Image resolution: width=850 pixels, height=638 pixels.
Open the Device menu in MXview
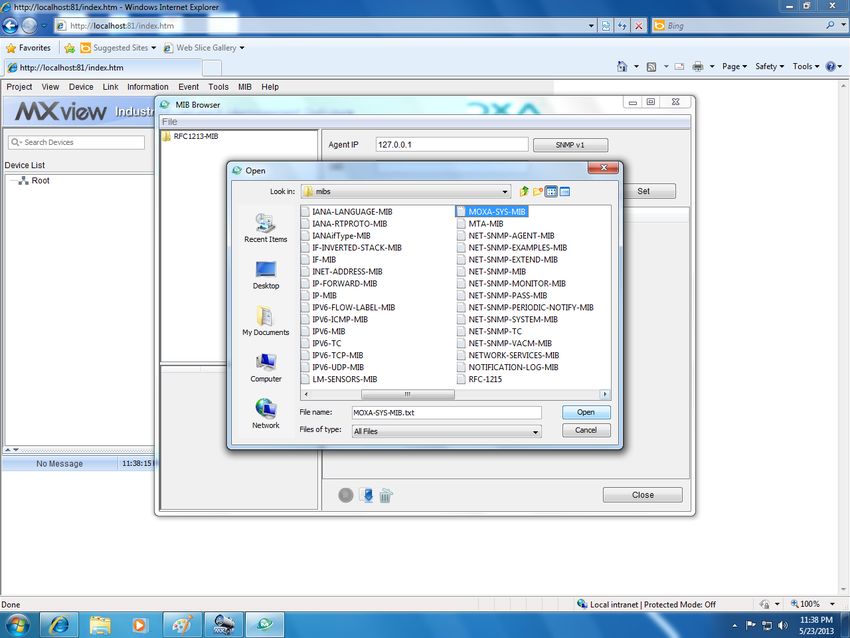tap(81, 87)
